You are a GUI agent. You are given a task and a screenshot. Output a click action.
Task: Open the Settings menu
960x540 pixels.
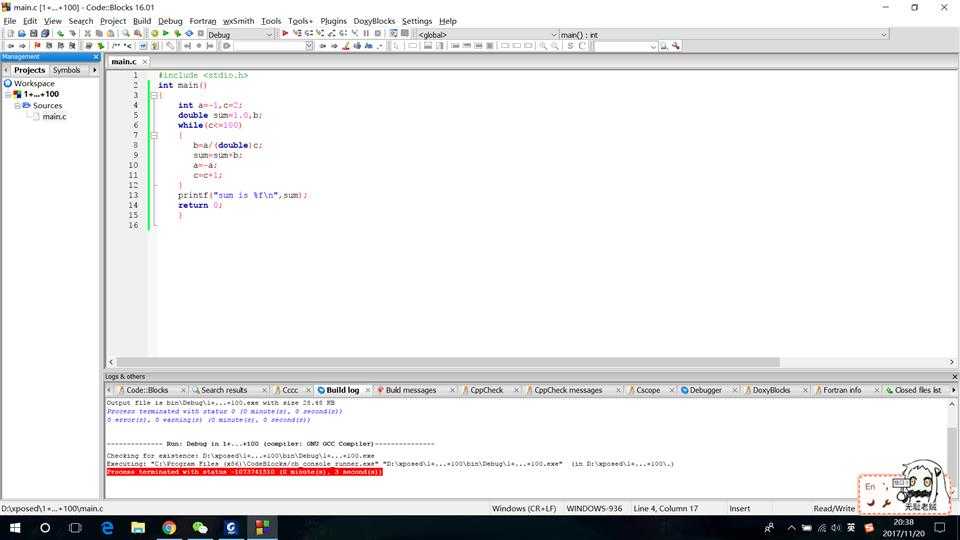pyautogui.click(x=417, y=21)
